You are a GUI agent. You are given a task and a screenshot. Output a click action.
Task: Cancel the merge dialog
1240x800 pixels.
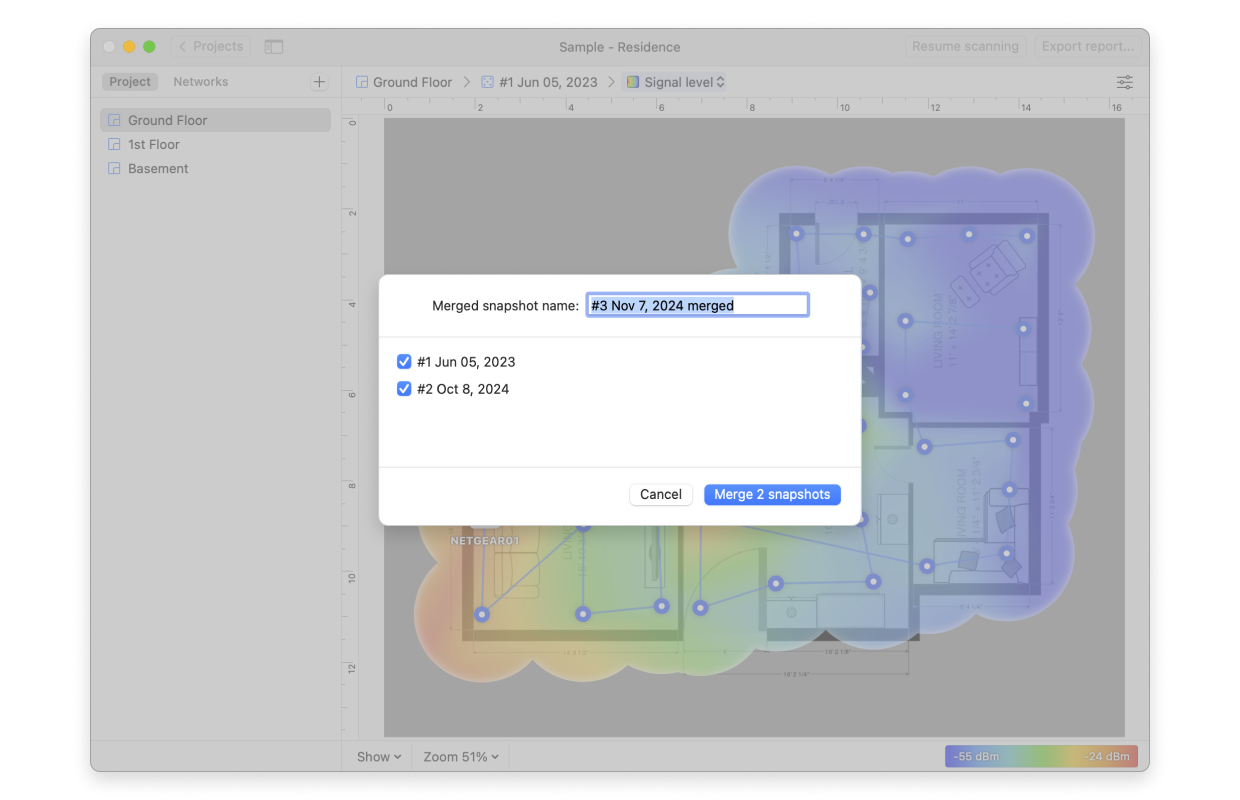click(x=661, y=494)
